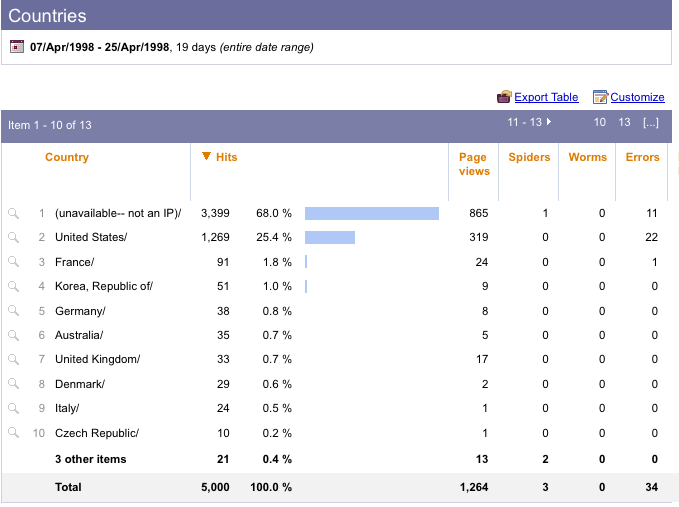Click the Customize notepad icon
Screen dimensions: 679x507
click(600, 97)
